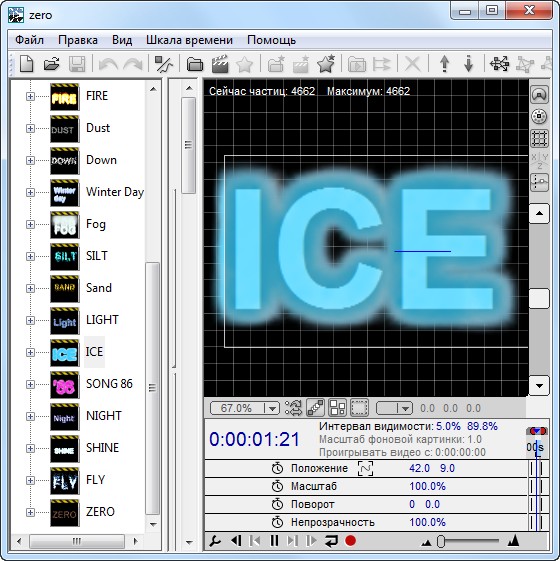This screenshot has width=560, height=561.
Task: Select the Winter Day emitter item
Action: click(x=115, y=192)
